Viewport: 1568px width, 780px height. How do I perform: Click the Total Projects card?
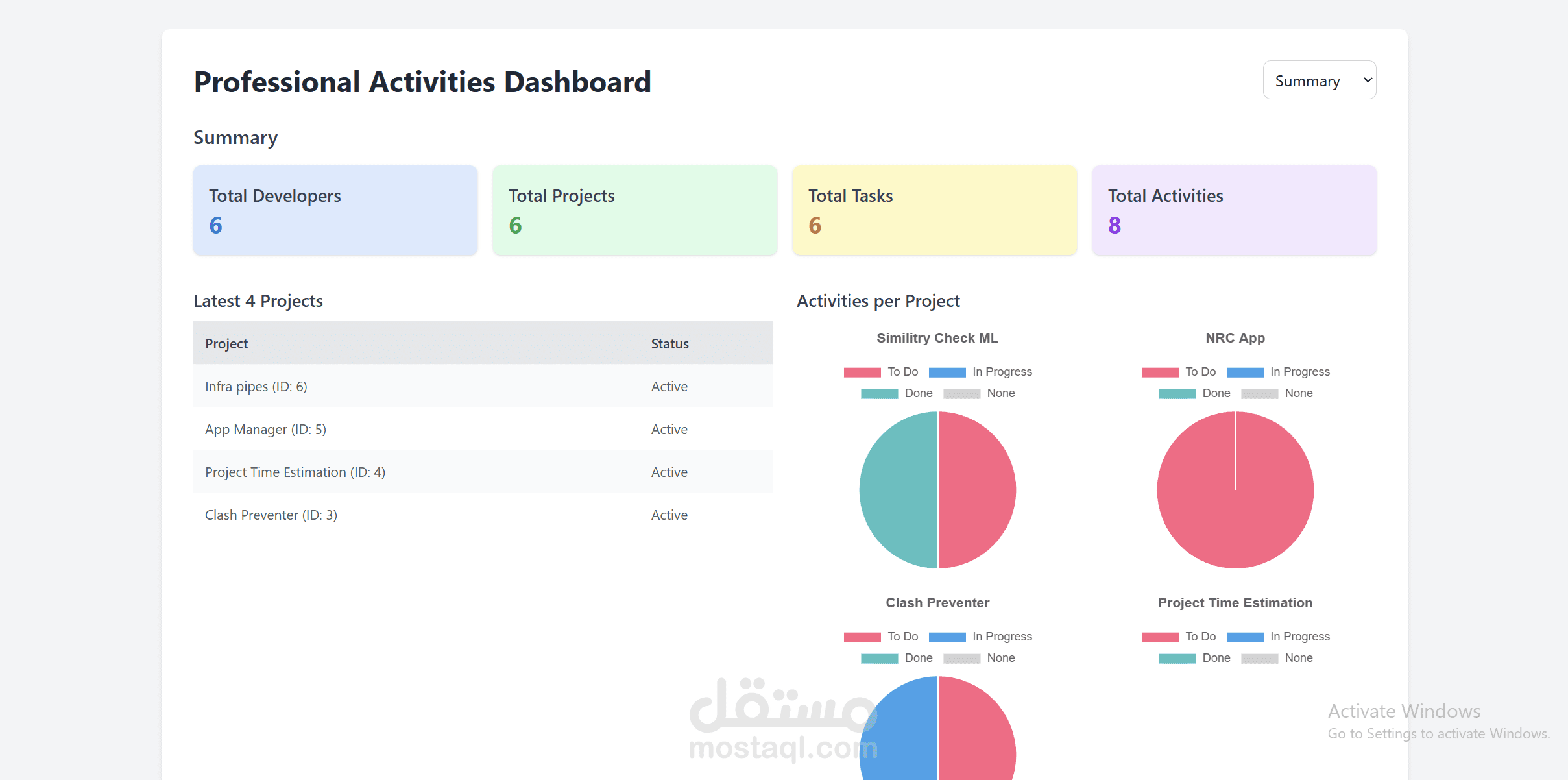click(x=635, y=210)
